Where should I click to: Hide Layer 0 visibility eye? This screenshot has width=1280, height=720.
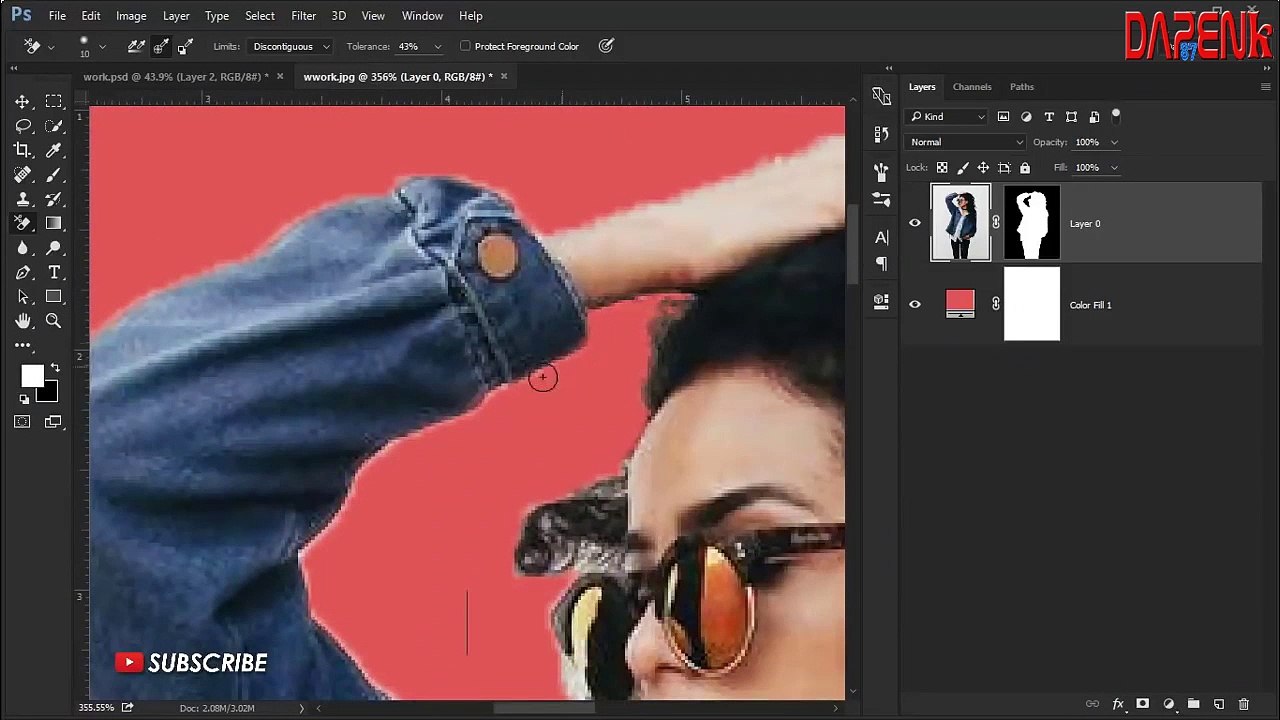click(914, 223)
